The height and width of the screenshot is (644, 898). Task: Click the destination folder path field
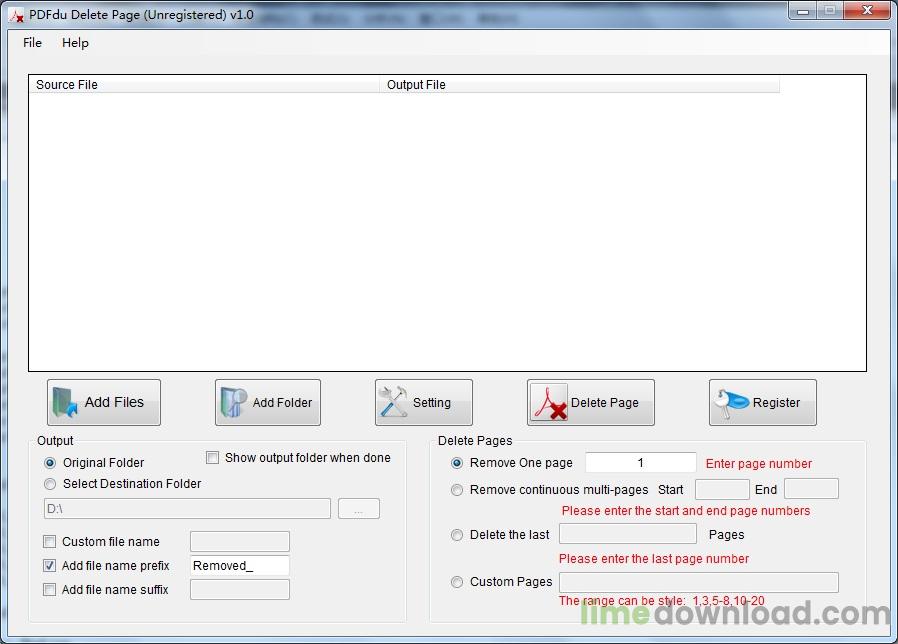[187, 509]
